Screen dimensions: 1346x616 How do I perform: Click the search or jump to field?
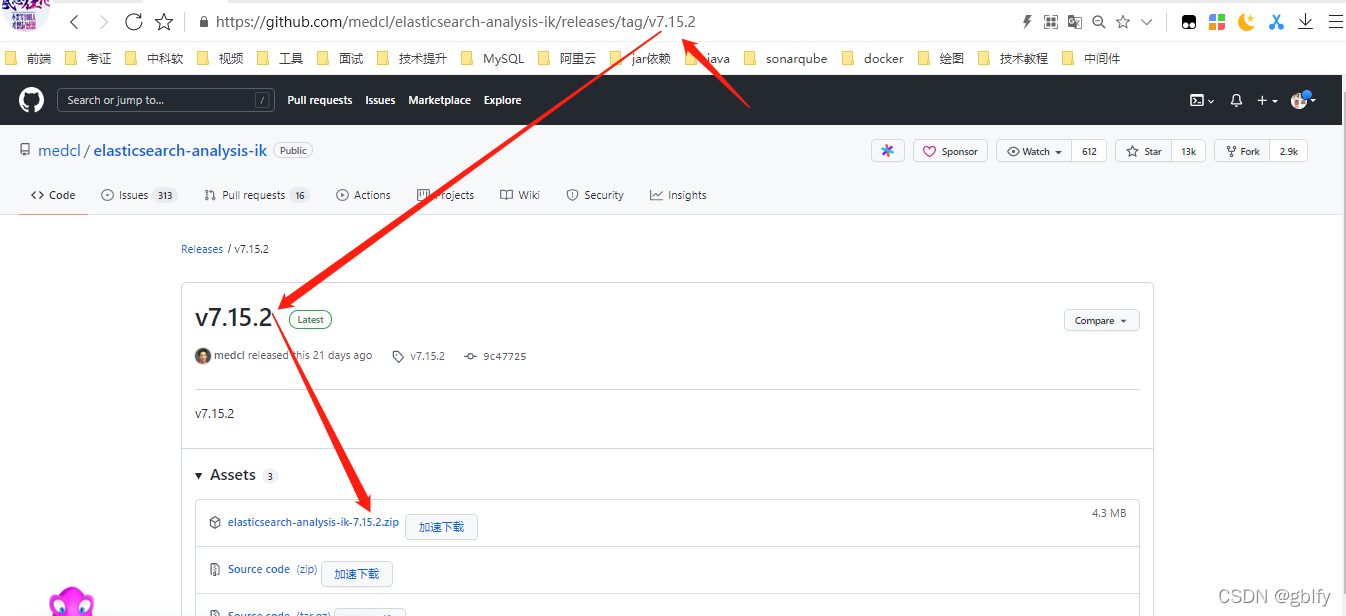(x=166, y=99)
